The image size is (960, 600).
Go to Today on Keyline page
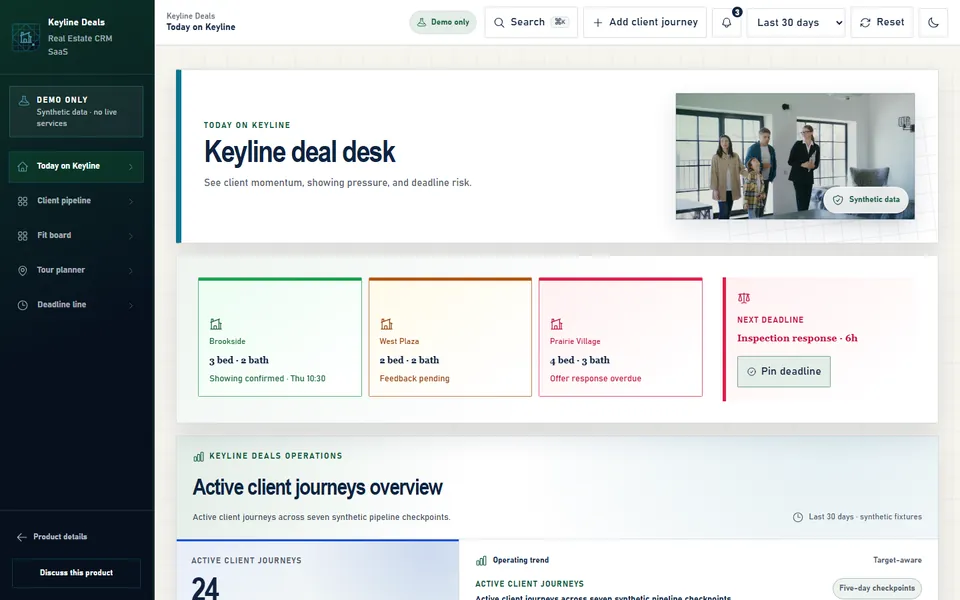77,167
